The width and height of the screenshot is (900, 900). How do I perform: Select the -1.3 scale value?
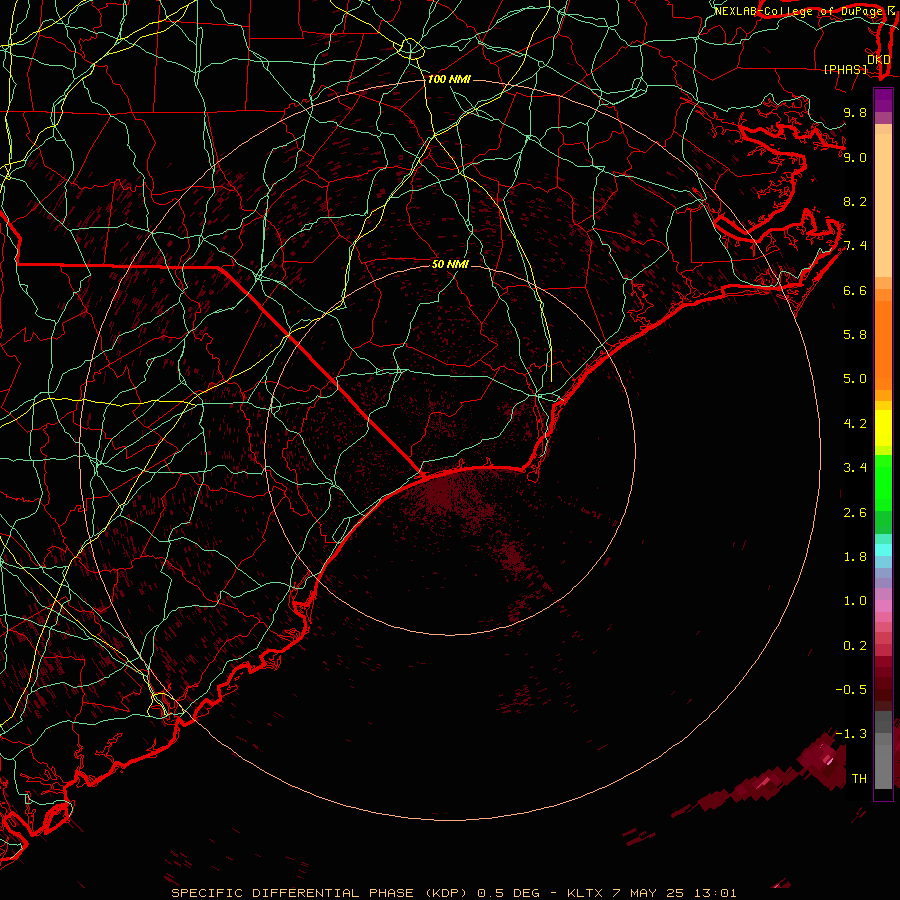tap(851, 734)
